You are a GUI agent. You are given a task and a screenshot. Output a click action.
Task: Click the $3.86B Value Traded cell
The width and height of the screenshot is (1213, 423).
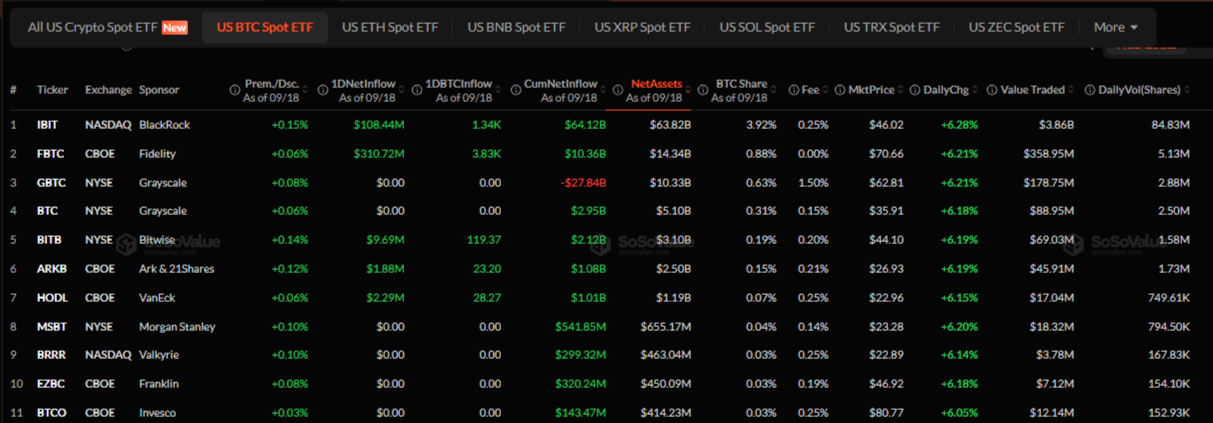(1053, 125)
